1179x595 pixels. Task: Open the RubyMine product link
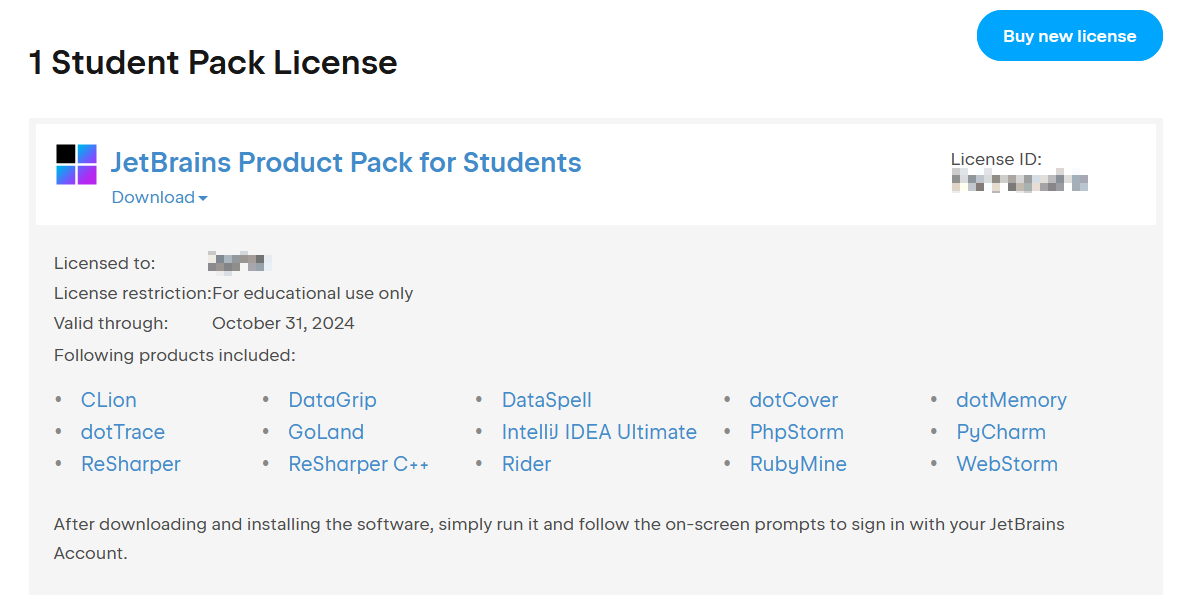pyautogui.click(x=798, y=464)
